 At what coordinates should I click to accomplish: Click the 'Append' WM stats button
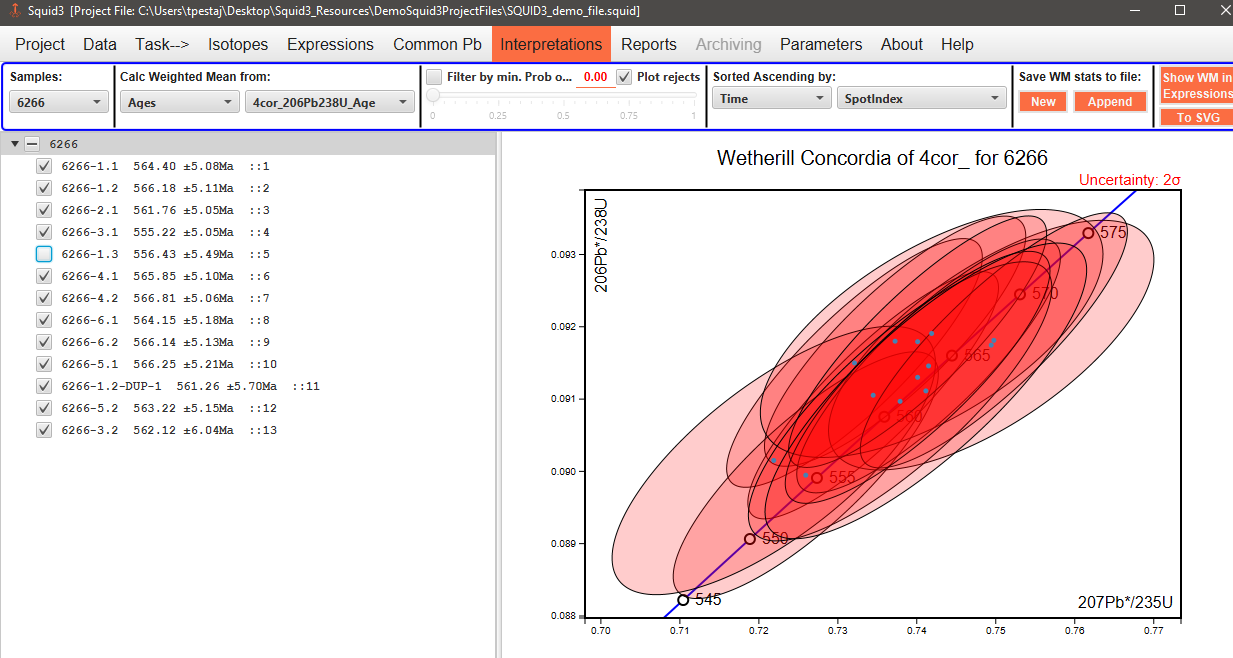tap(1110, 101)
